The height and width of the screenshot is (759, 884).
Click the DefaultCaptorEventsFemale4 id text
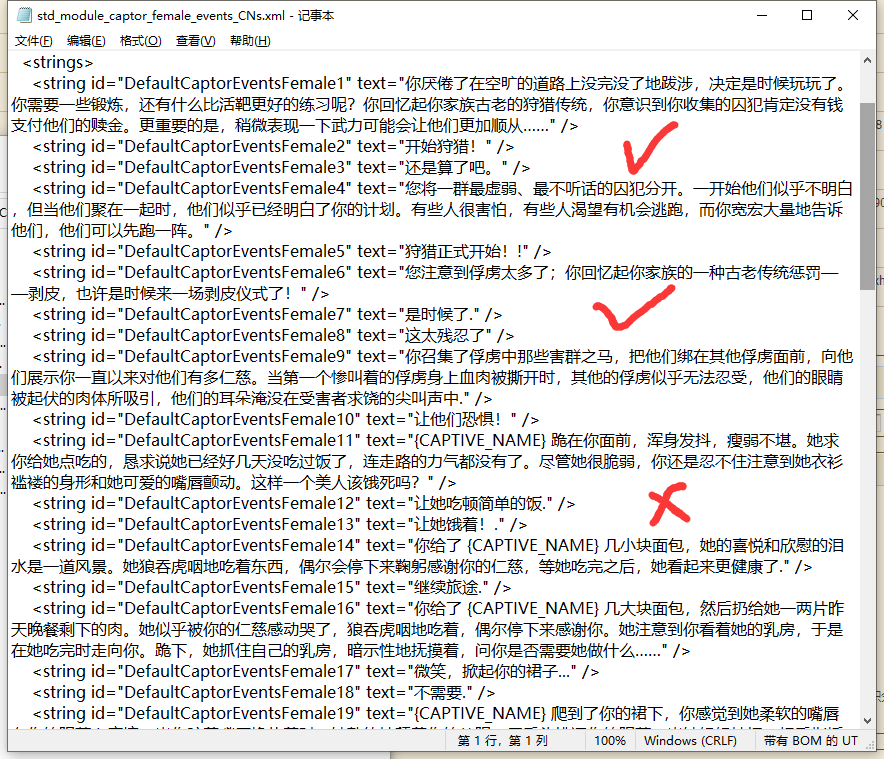click(234, 188)
